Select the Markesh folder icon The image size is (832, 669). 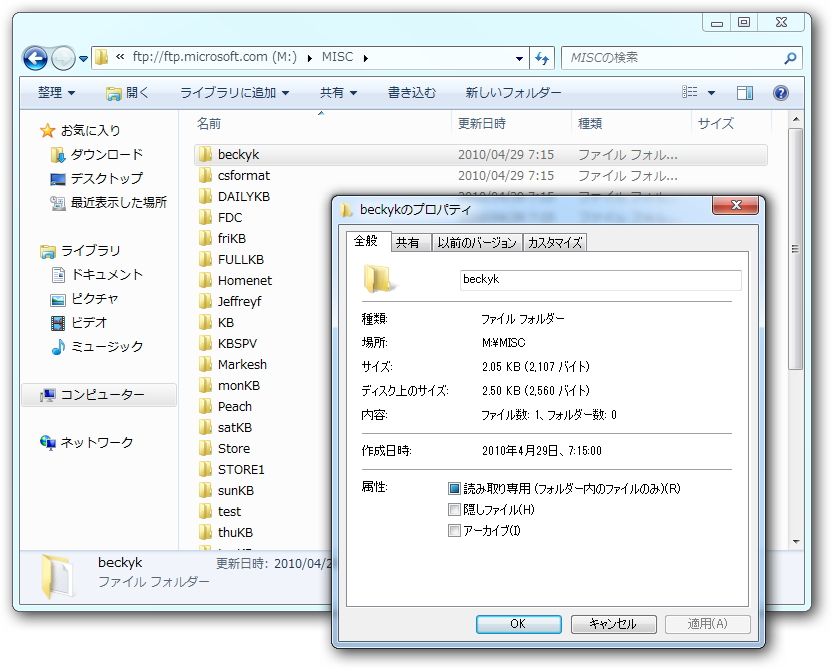(x=205, y=364)
